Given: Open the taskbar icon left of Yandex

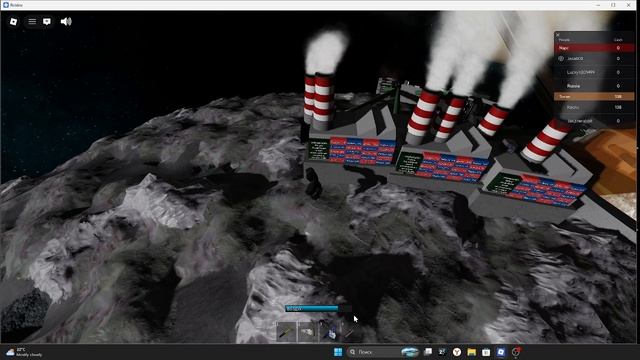Looking at the screenshot, I should [442, 352].
